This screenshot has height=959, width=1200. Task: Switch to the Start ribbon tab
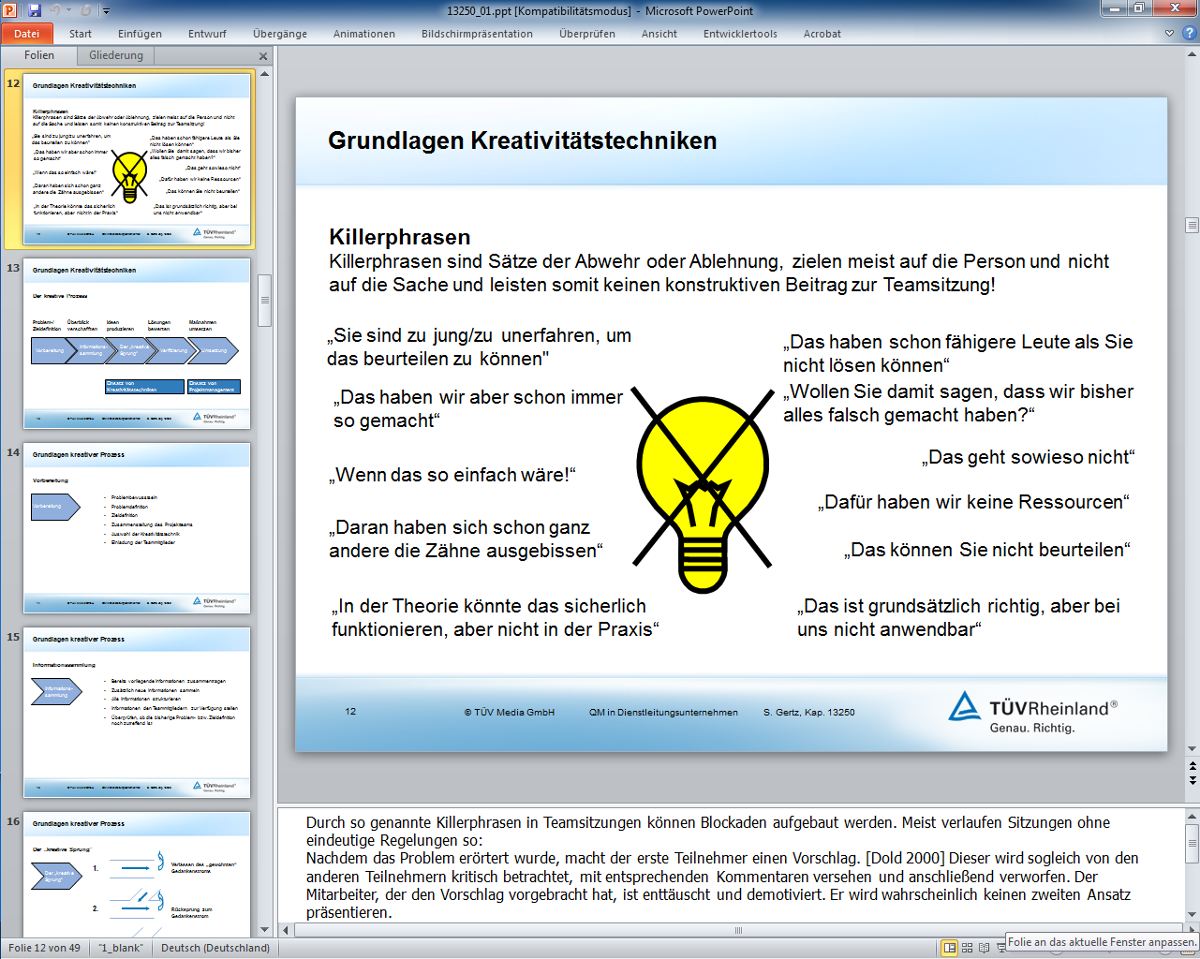pos(80,33)
